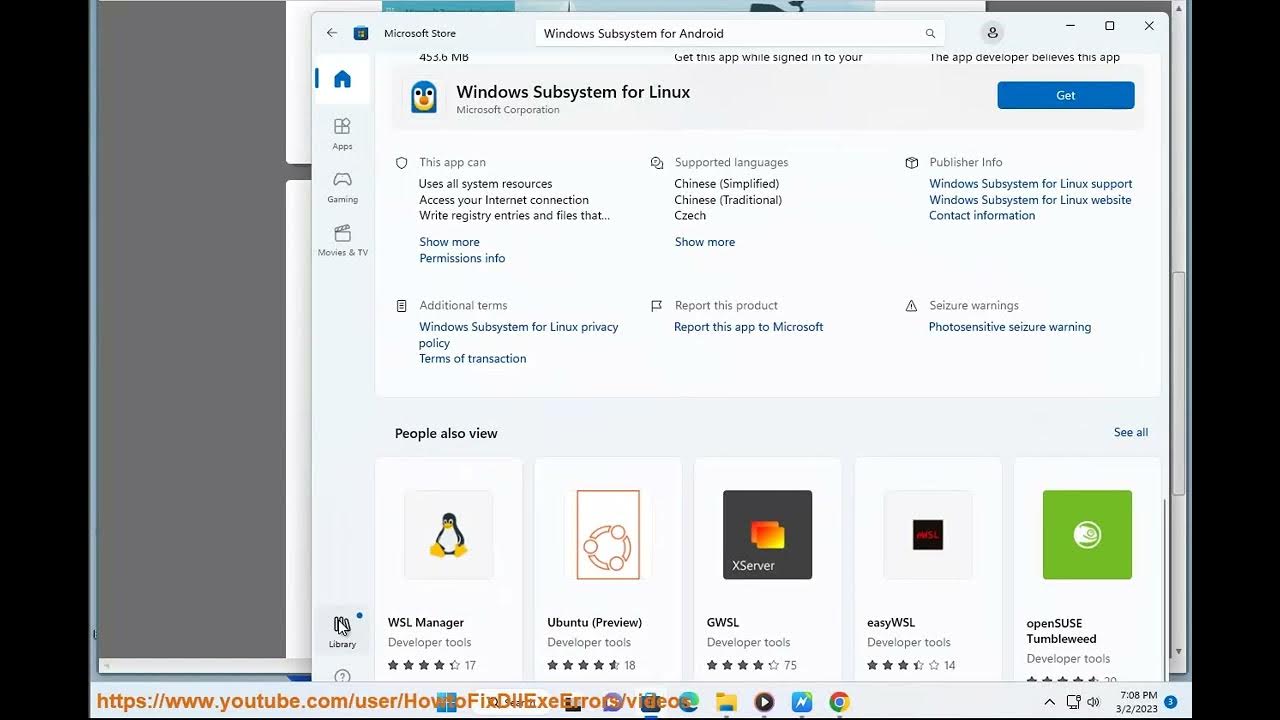Click the easyWSL title text
Image resolution: width=1280 pixels, height=720 pixels.
tap(891, 622)
